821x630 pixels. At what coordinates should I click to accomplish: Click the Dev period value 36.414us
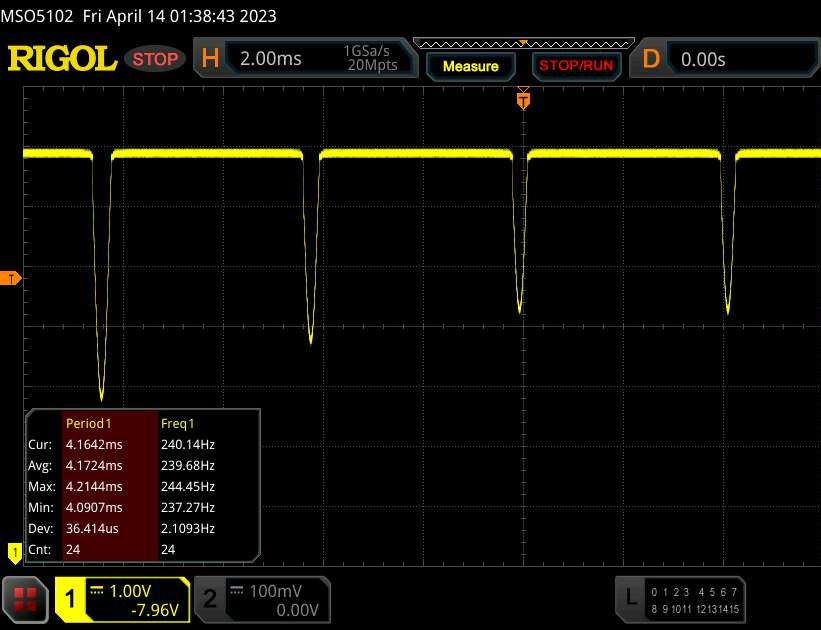(92, 528)
